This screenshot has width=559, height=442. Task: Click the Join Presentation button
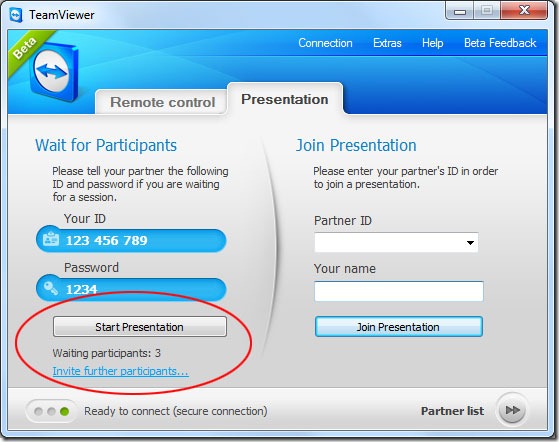click(399, 327)
